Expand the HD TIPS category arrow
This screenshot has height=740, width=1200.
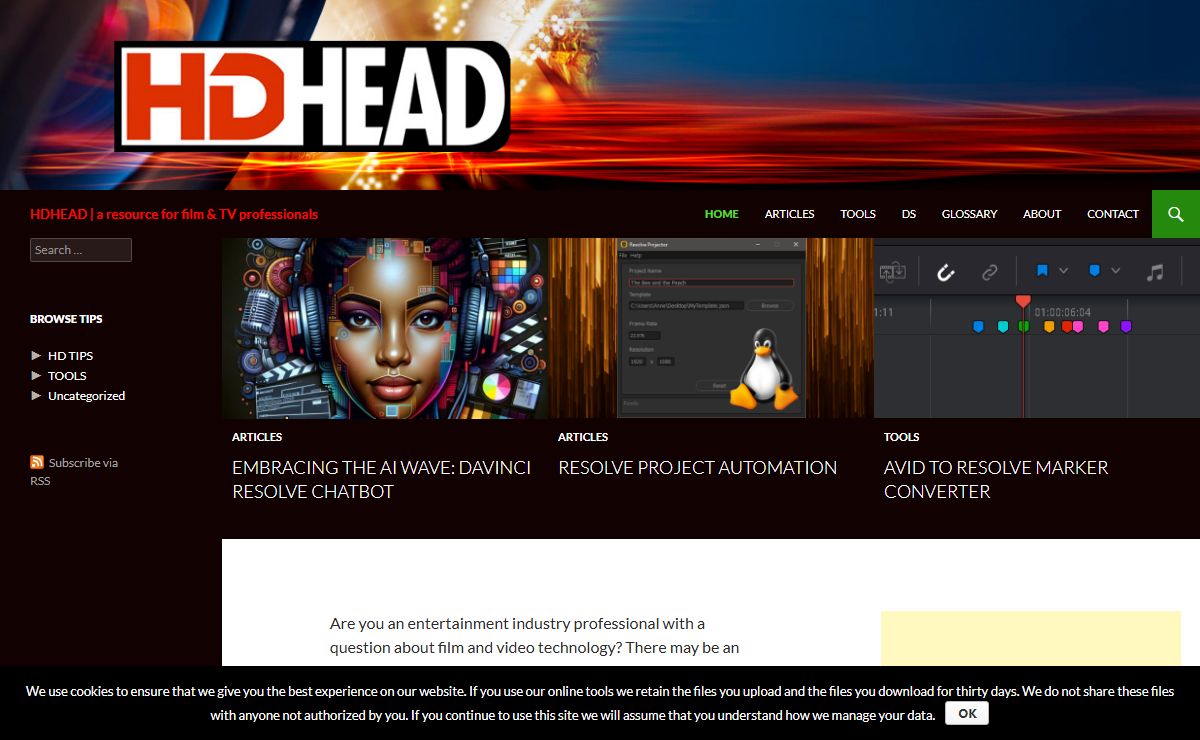[x=36, y=355]
